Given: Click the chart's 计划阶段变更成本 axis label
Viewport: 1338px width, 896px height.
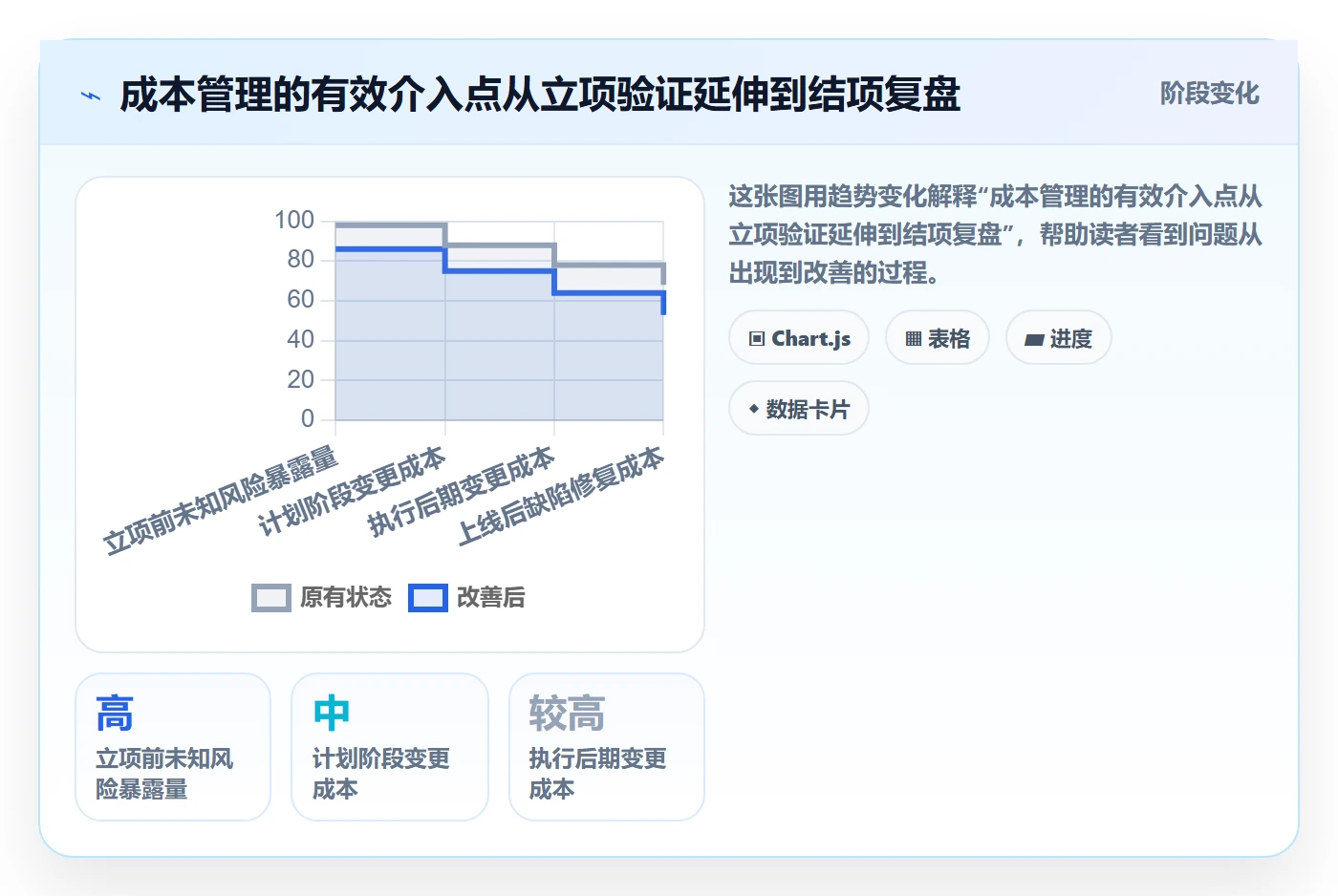Looking at the screenshot, I should (352, 491).
